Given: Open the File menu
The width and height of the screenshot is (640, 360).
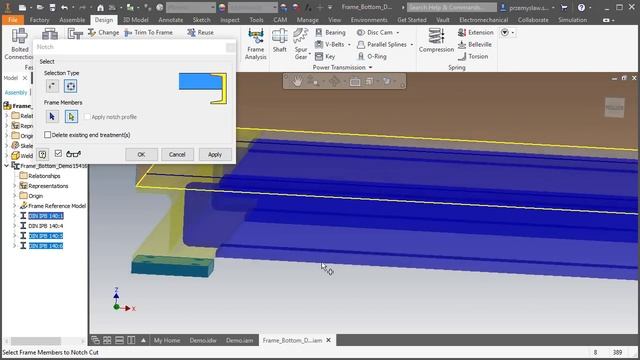Looking at the screenshot, I should click(13, 20).
